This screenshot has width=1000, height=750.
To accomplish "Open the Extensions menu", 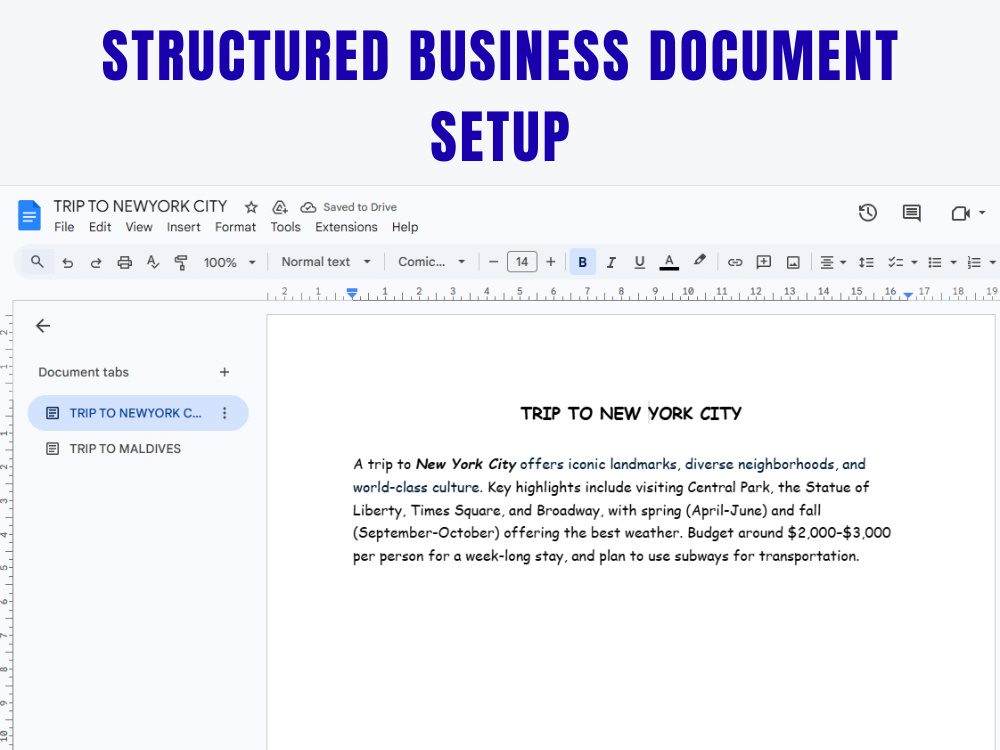I will [346, 227].
